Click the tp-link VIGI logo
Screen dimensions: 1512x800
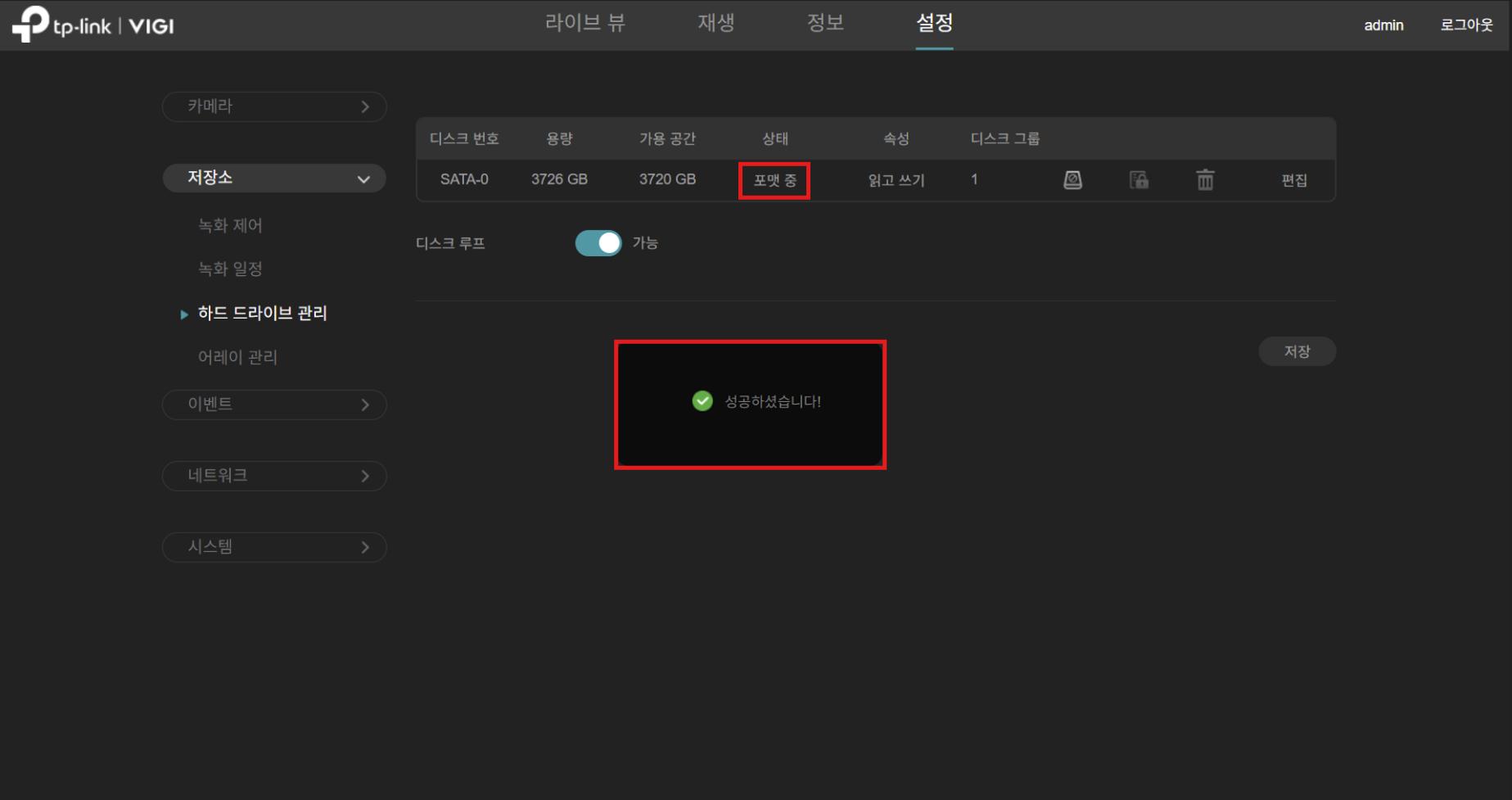[x=93, y=25]
